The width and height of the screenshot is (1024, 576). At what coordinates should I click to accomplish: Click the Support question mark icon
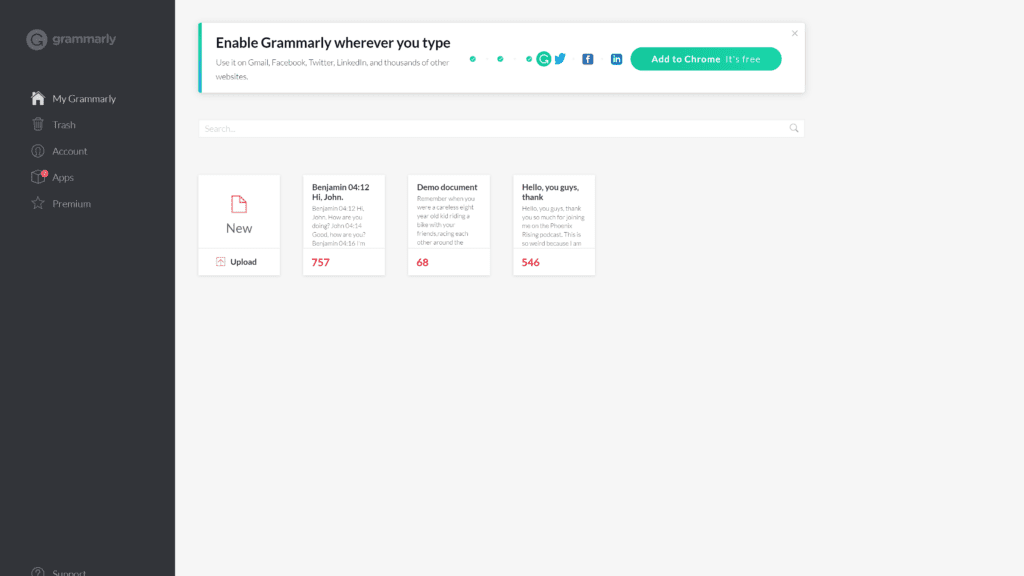coord(38,572)
